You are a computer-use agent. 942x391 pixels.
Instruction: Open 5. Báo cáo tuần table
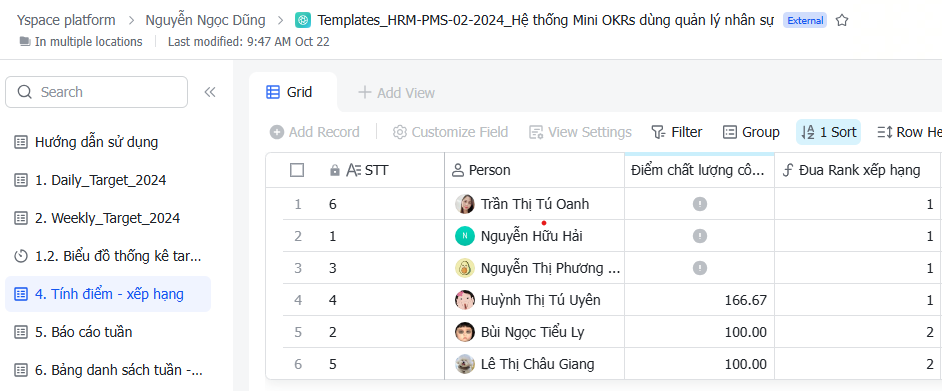tap(108, 332)
